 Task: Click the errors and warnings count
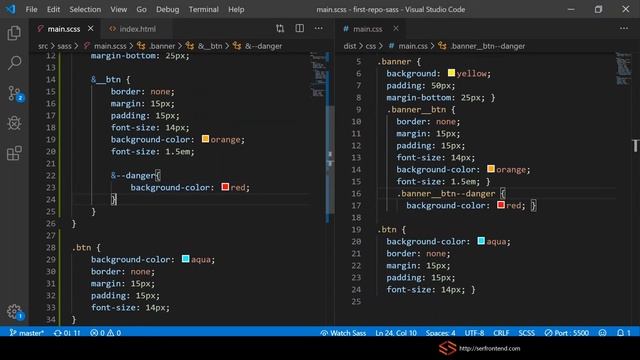[x=105, y=333]
